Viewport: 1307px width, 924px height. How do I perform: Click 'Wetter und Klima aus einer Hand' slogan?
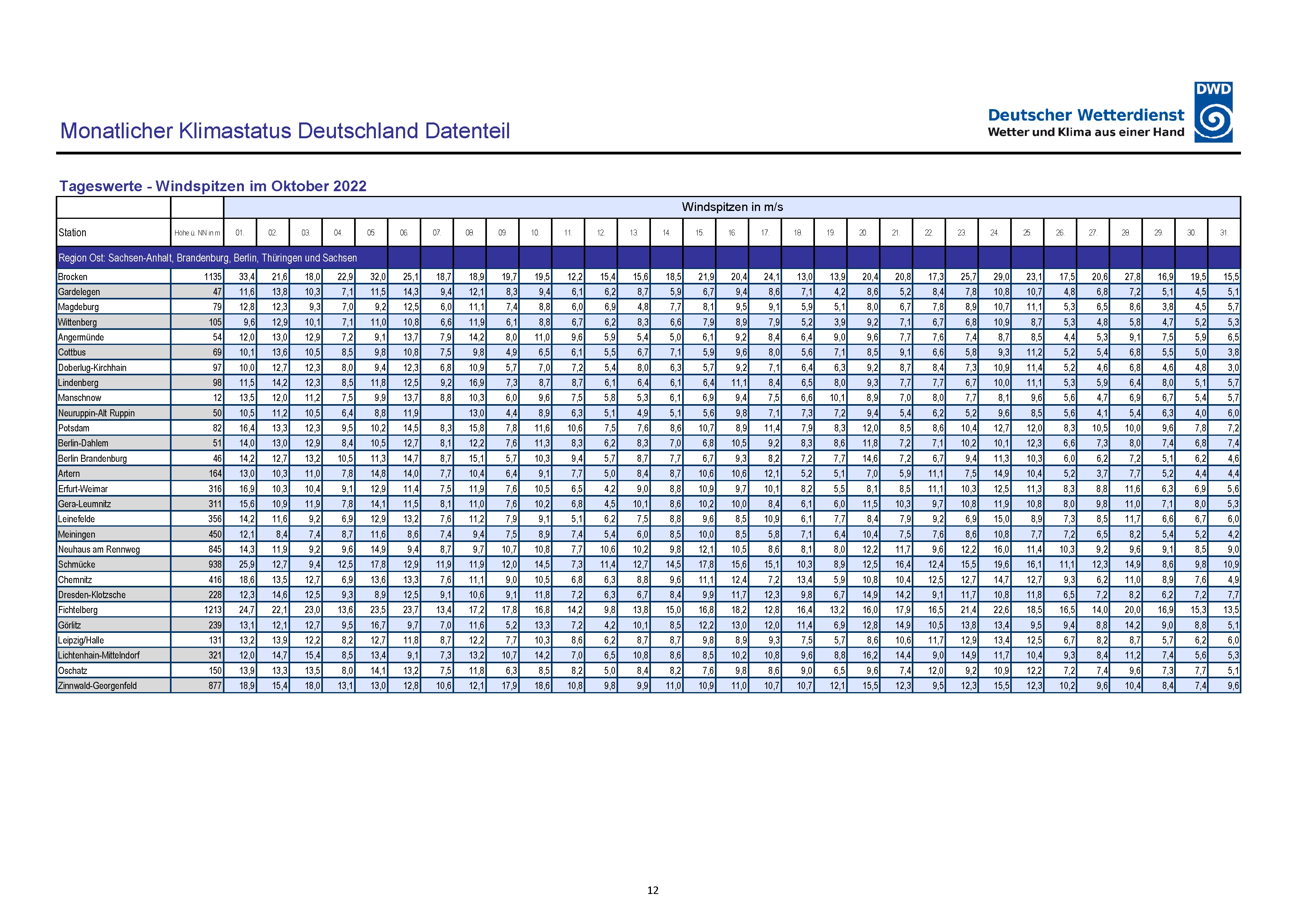pyautogui.click(x=1086, y=132)
